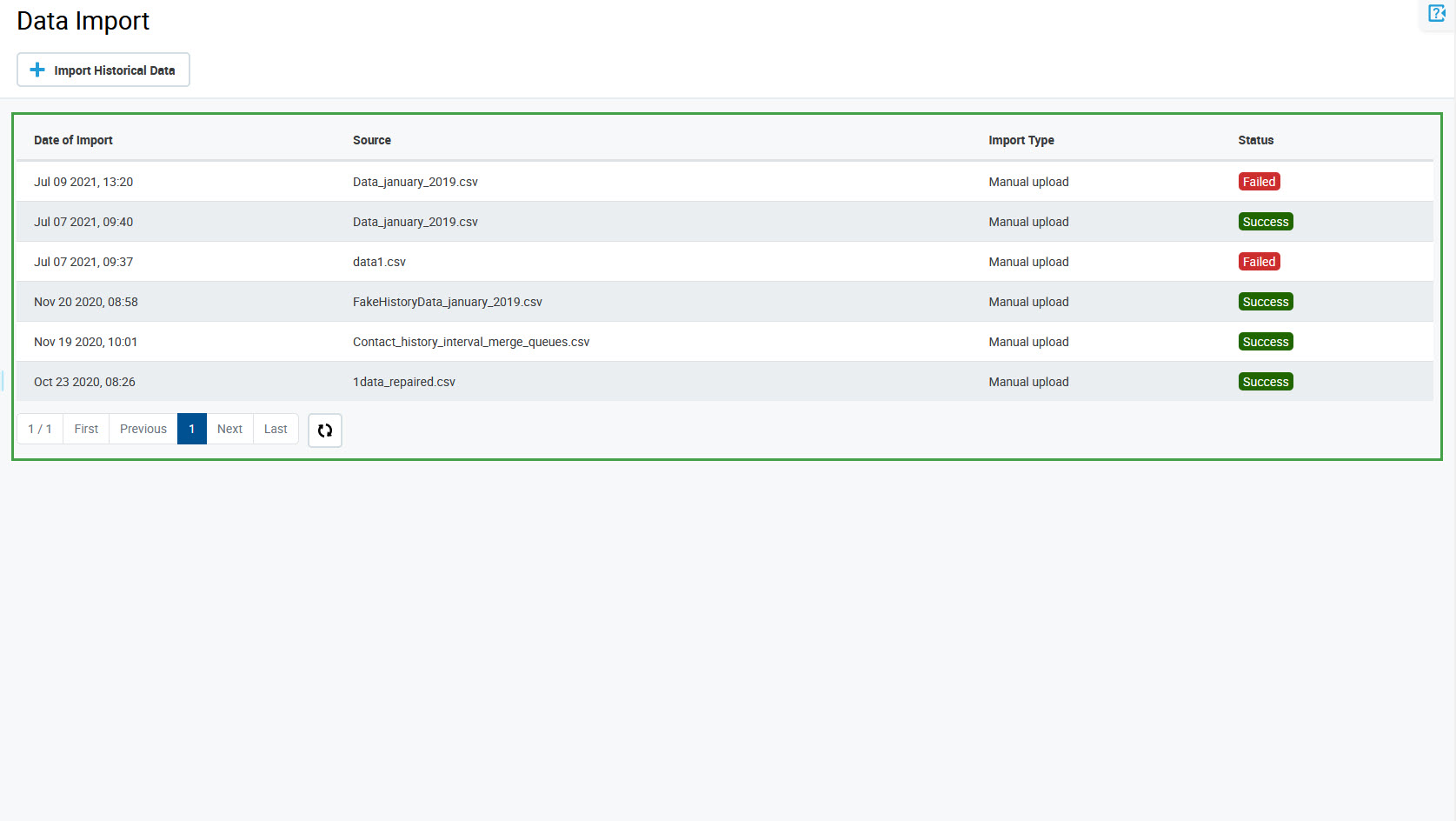Image resolution: width=1456 pixels, height=821 pixels.
Task: Click the Failed badge for data1.csv
Action: tap(1259, 262)
